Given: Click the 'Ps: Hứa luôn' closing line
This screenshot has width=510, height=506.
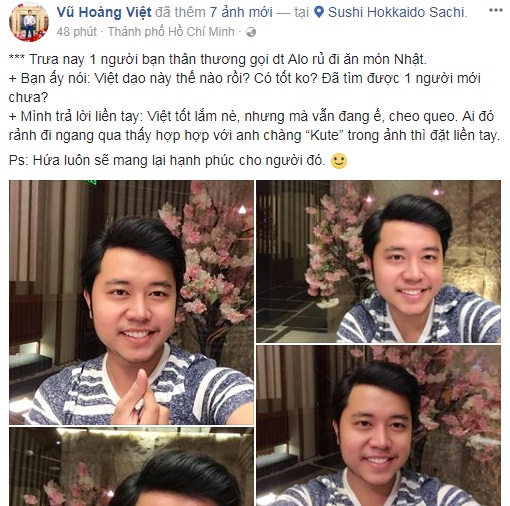Looking at the screenshot, I should (167, 161).
